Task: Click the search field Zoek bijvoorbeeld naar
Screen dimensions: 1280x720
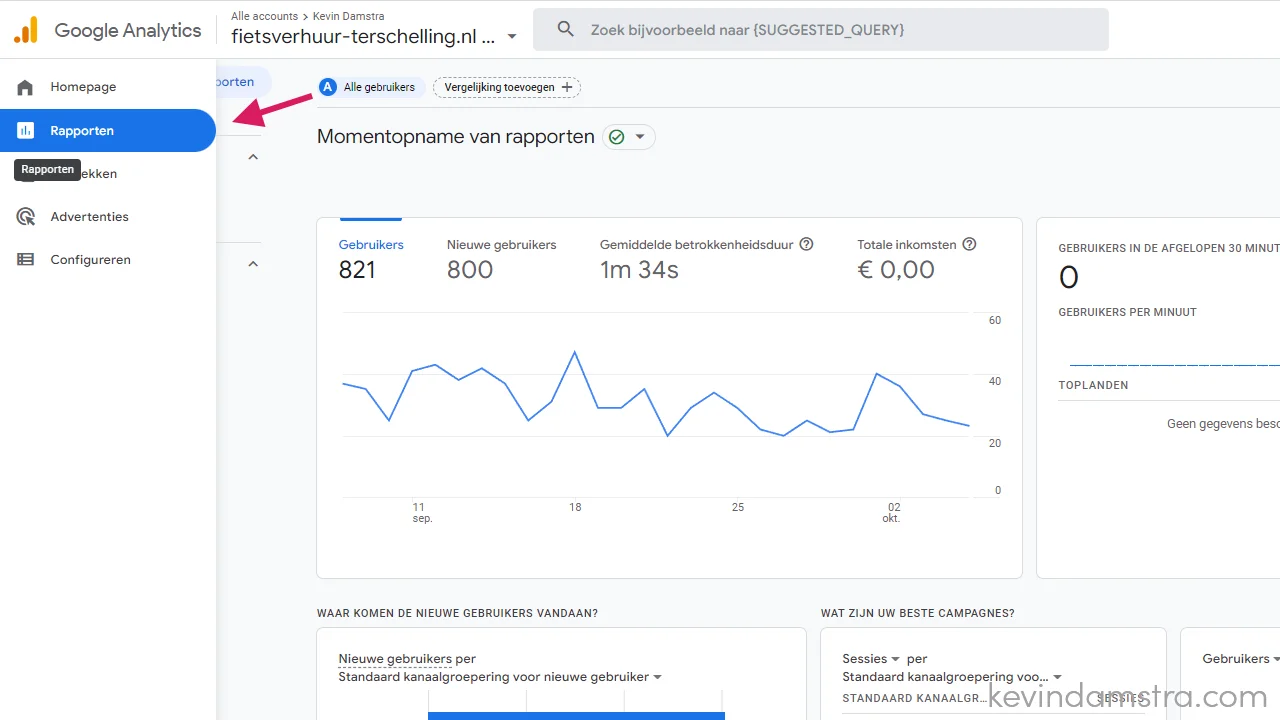Action: [x=821, y=30]
